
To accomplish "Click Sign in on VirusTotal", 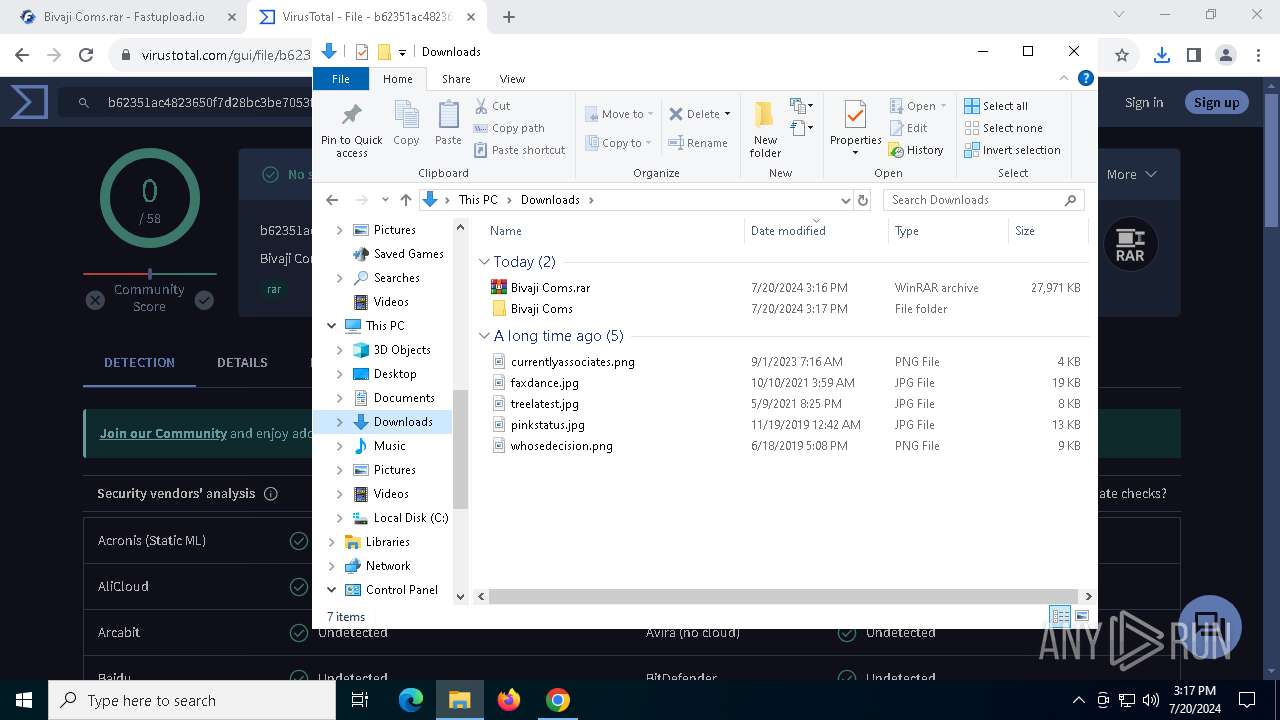I will (x=1144, y=102).
